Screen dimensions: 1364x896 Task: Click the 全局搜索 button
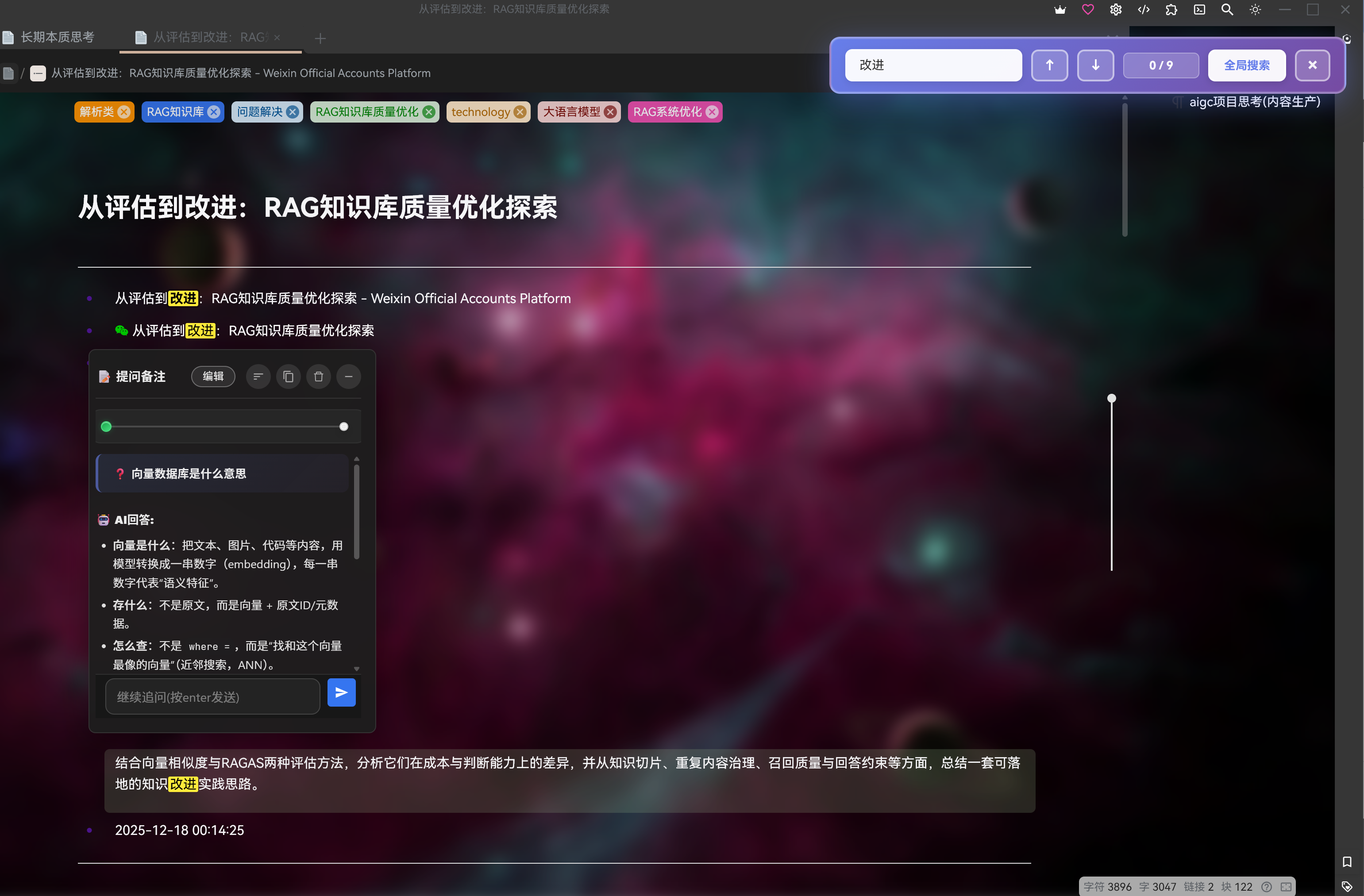(1247, 65)
